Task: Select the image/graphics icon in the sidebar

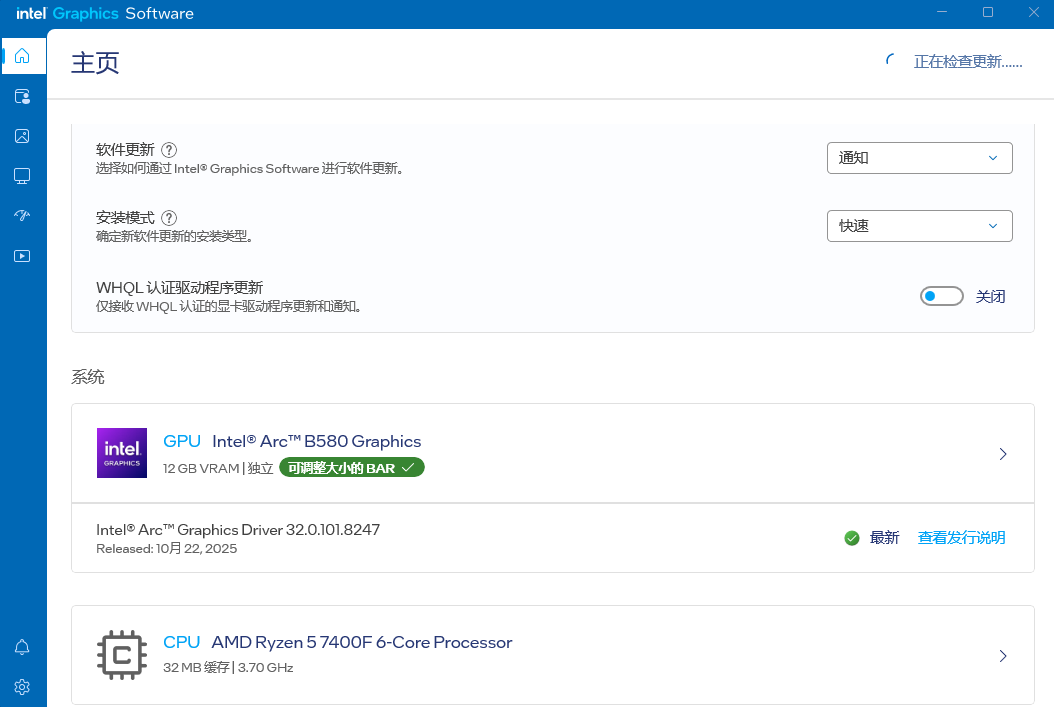Action: tap(22, 136)
